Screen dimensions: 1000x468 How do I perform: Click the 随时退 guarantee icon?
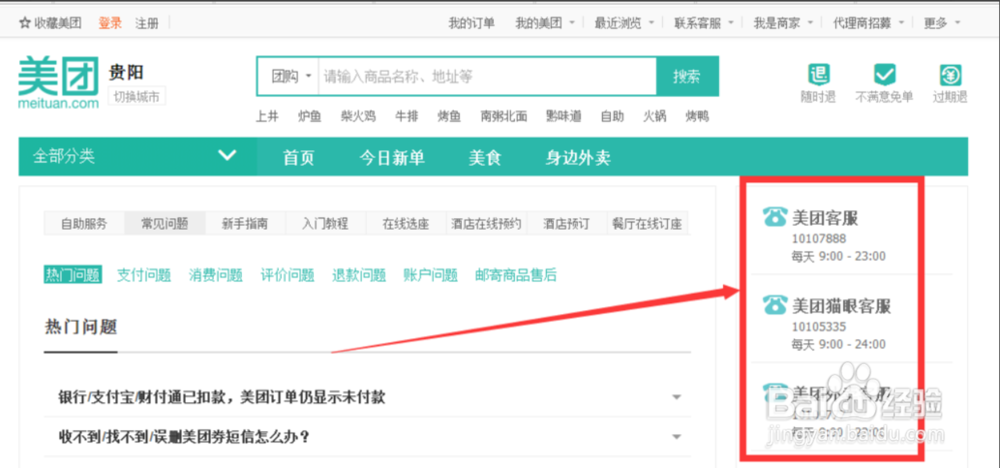pyautogui.click(x=818, y=75)
